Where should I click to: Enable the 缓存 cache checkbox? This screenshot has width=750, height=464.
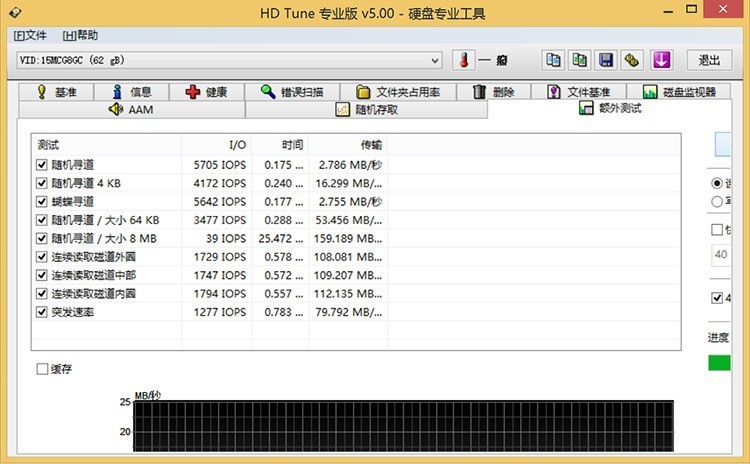click(42, 369)
